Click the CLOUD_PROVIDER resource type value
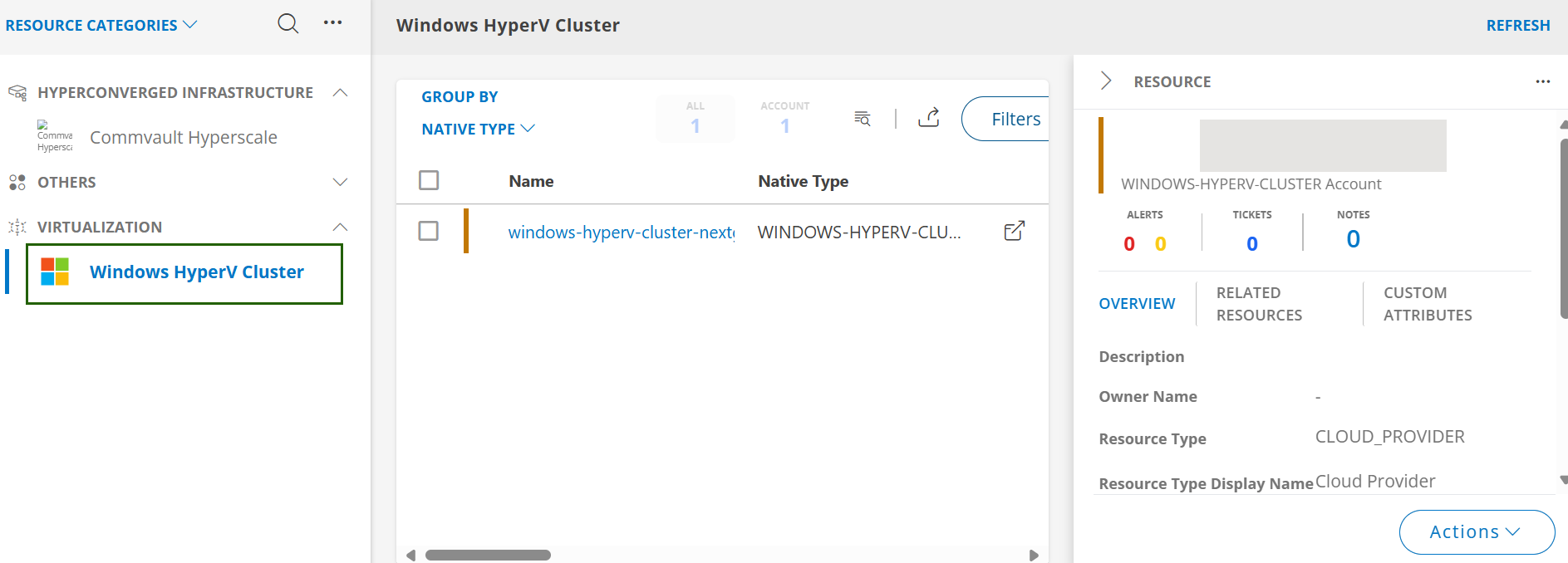Viewport: 1568px width, 563px height. [x=1389, y=437]
